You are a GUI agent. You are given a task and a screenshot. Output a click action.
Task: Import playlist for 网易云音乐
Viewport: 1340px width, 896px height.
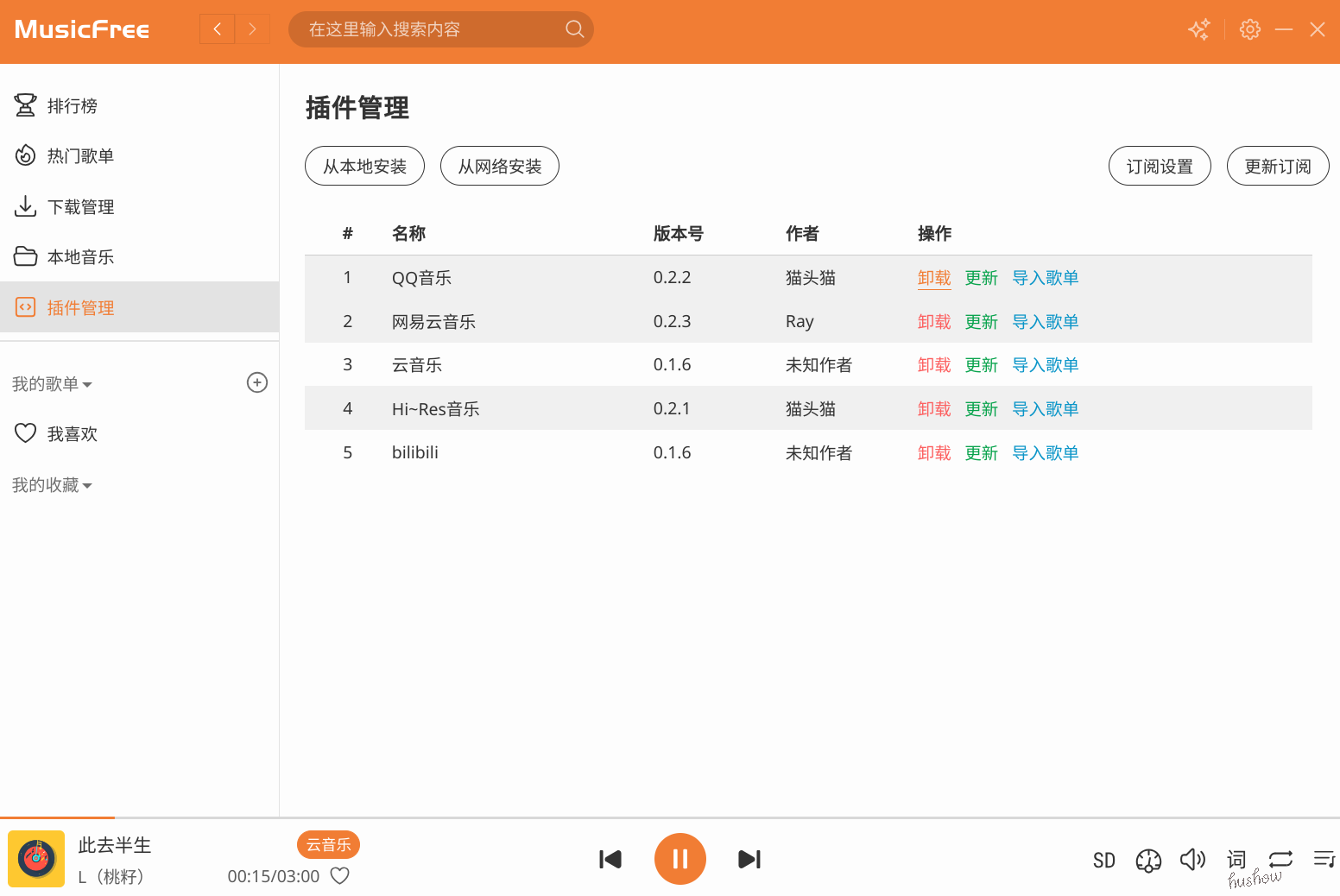coord(1046,322)
